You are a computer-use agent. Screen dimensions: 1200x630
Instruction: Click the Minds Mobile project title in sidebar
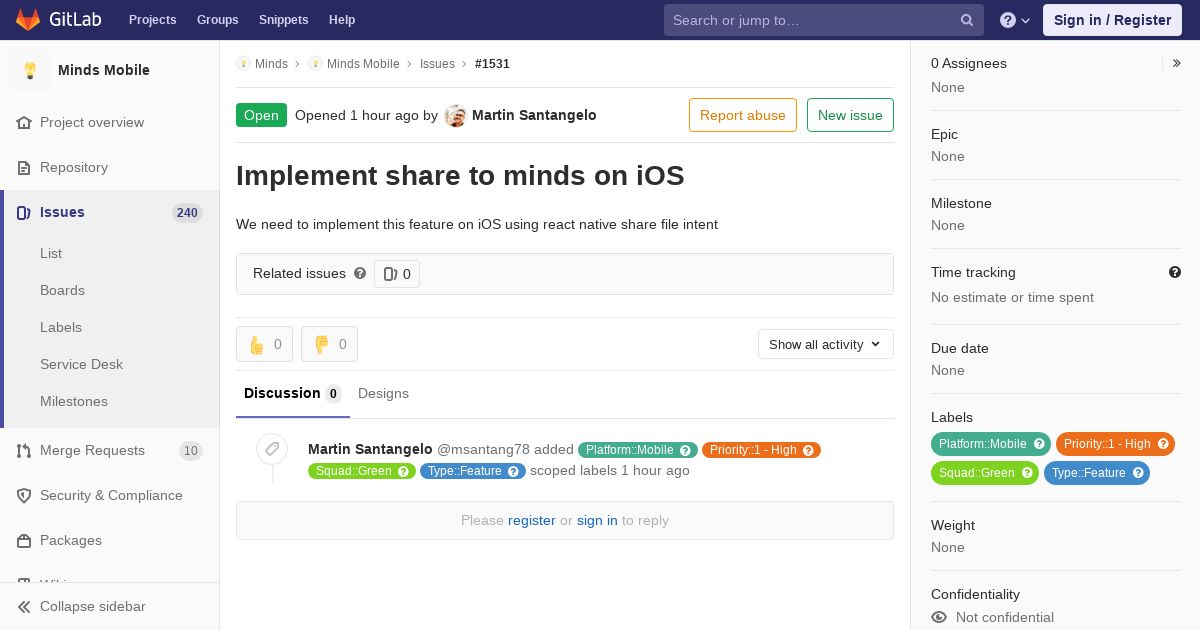104,70
